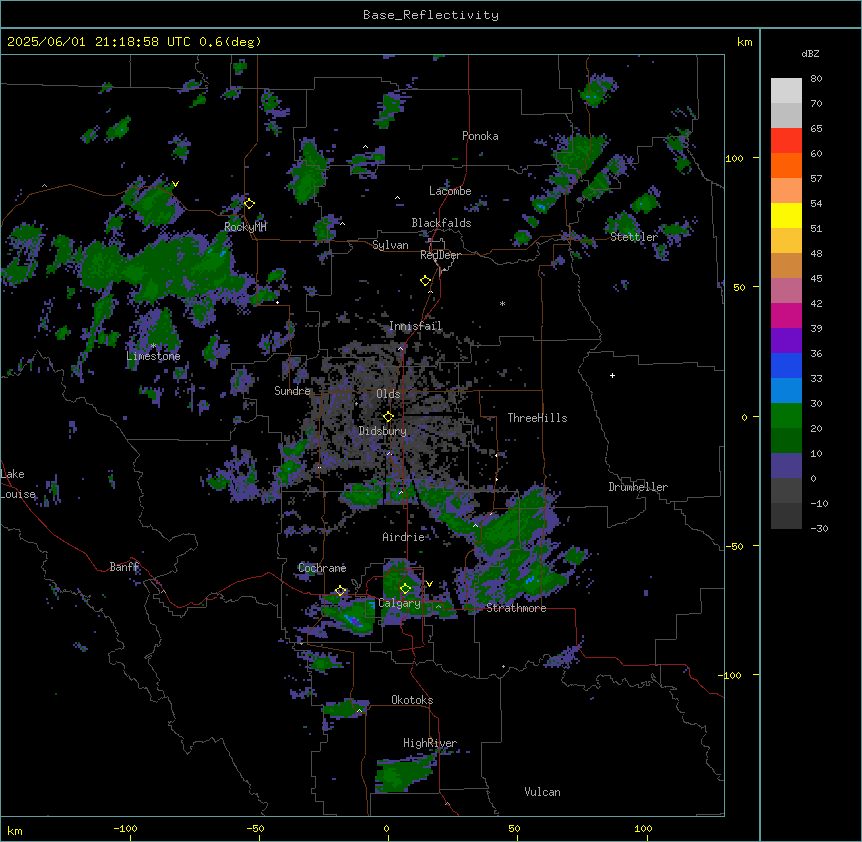
Task: Click the km label at bottom left
Action: [15, 830]
